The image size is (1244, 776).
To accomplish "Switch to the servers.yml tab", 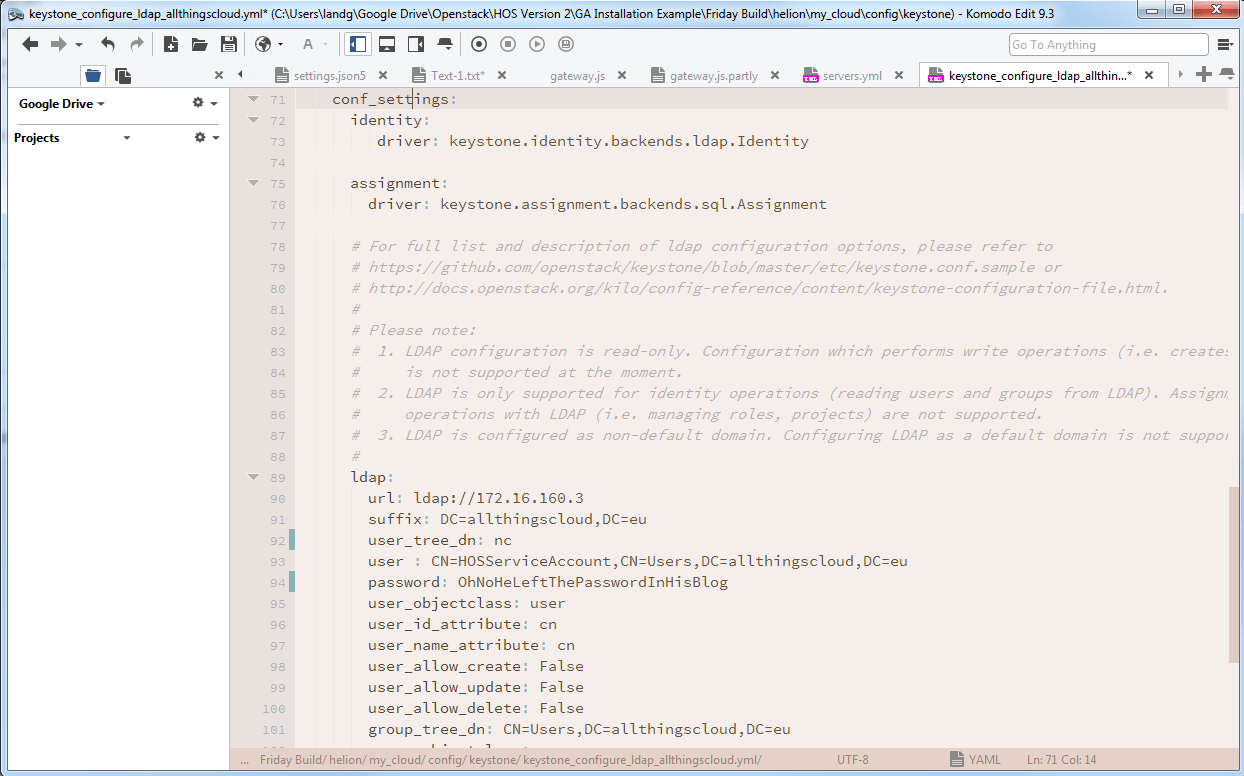I will click(x=851, y=75).
